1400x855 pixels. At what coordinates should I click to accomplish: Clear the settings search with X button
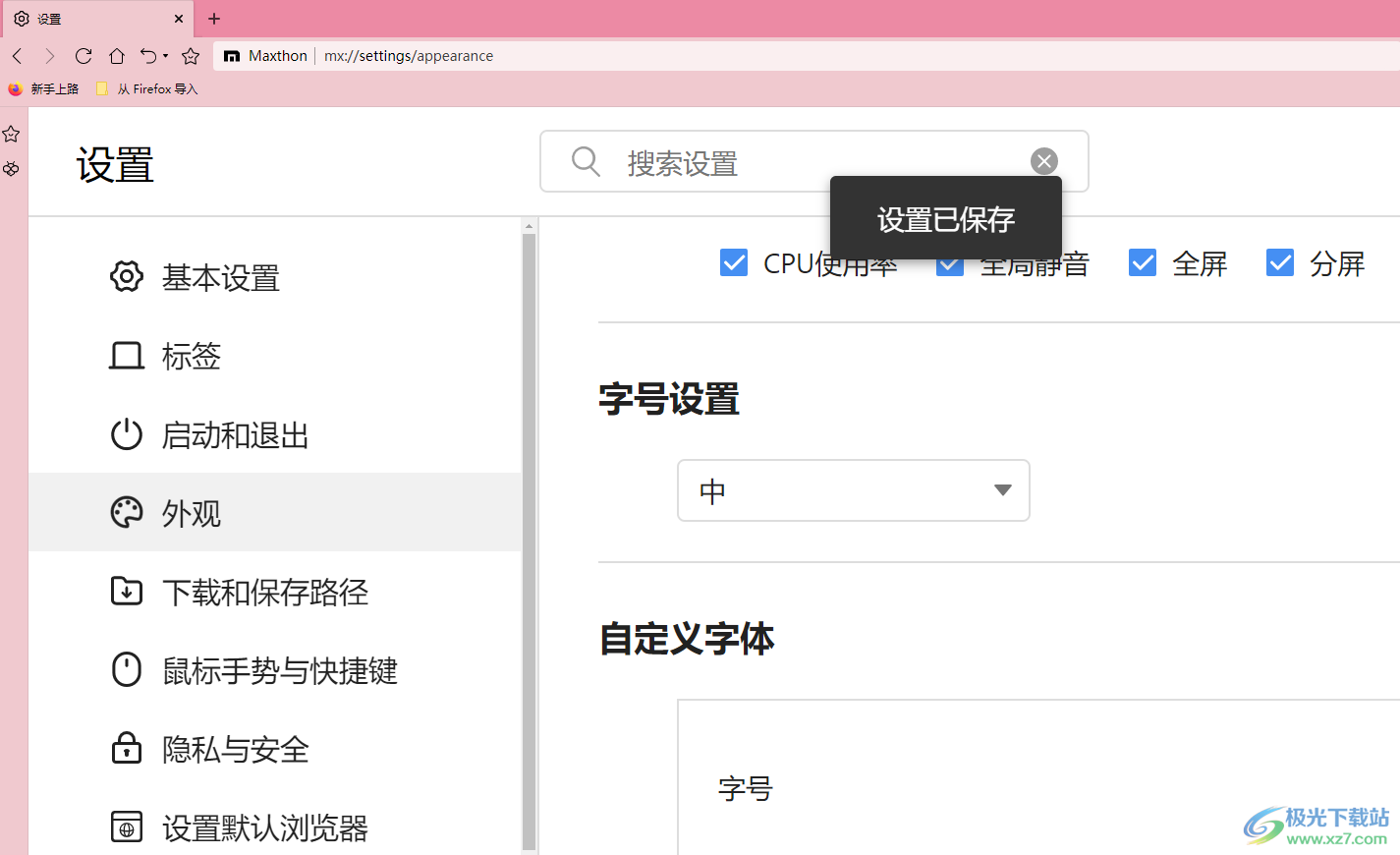click(1044, 161)
